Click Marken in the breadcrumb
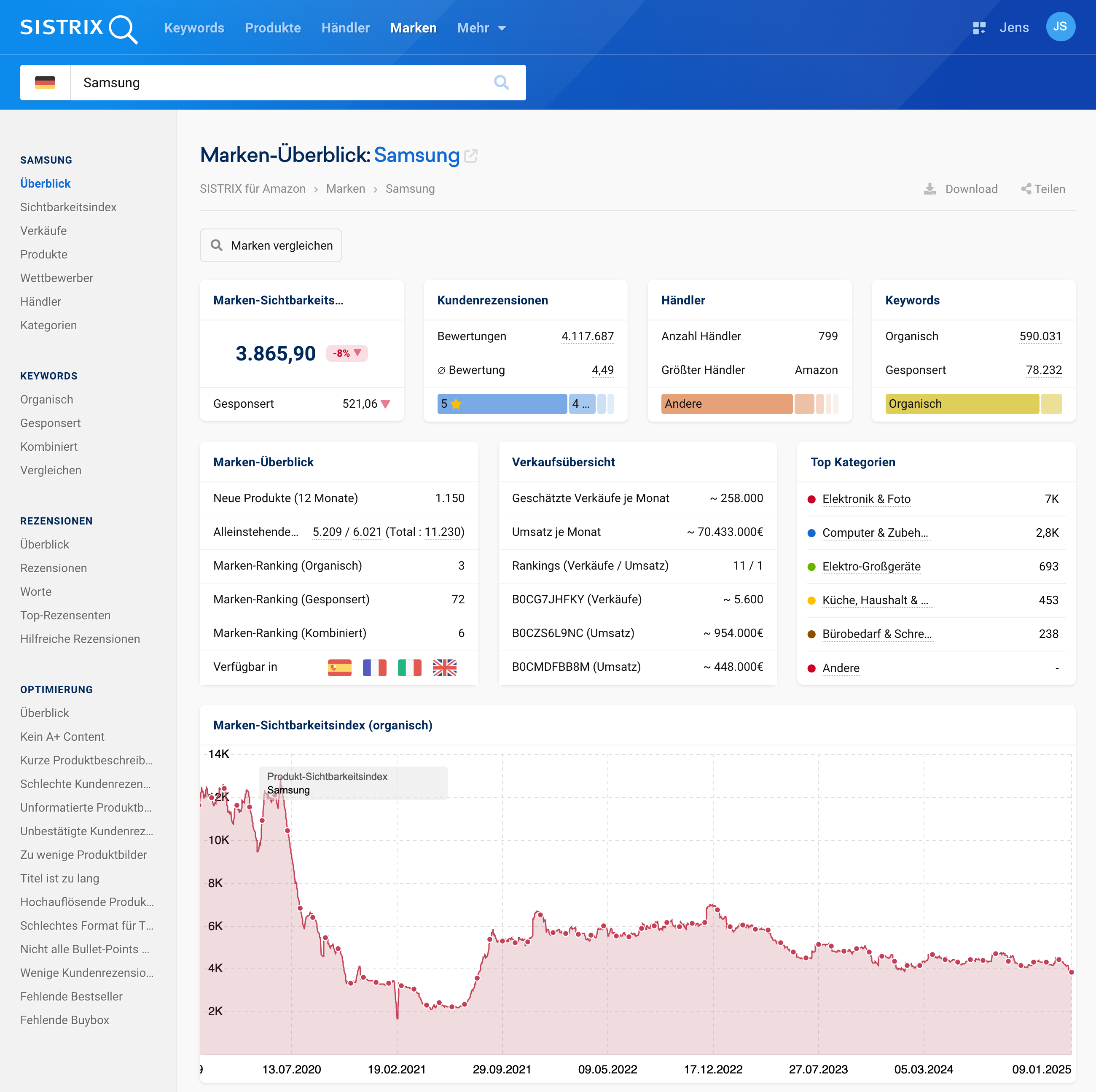1096x1092 pixels. pos(346,189)
